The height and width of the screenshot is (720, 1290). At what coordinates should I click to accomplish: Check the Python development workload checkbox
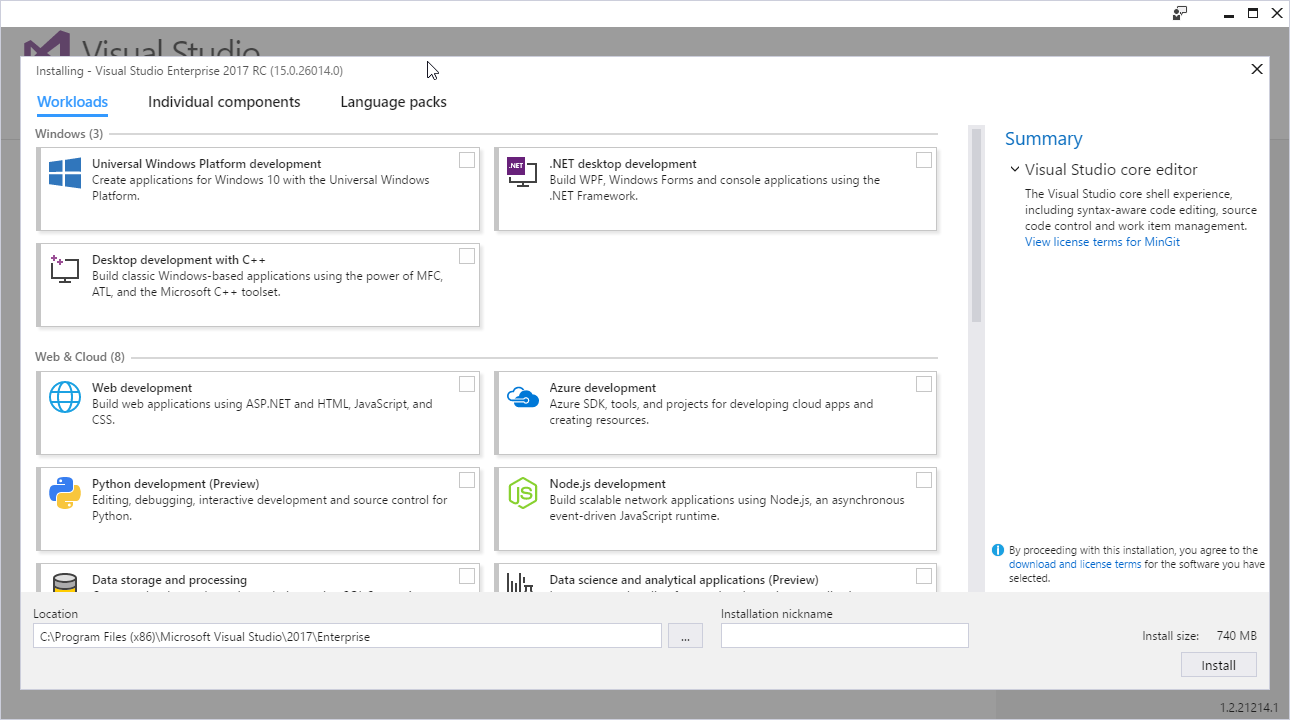point(466,479)
